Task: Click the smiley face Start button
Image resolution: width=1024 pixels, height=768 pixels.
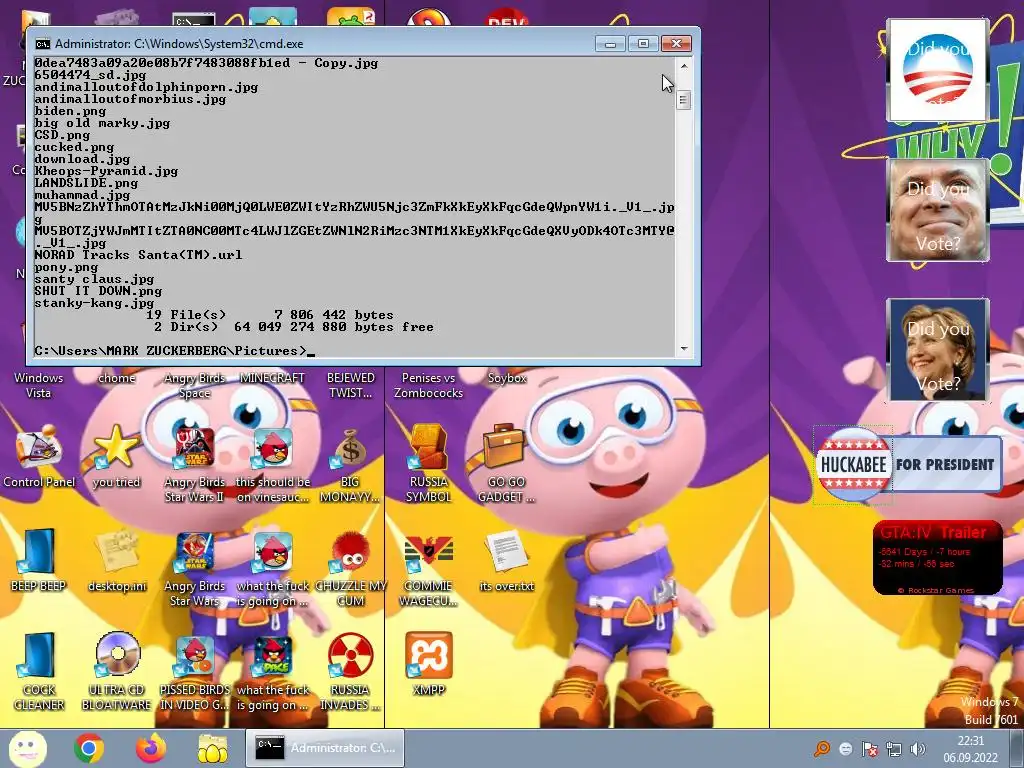Action: coord(27,748)
